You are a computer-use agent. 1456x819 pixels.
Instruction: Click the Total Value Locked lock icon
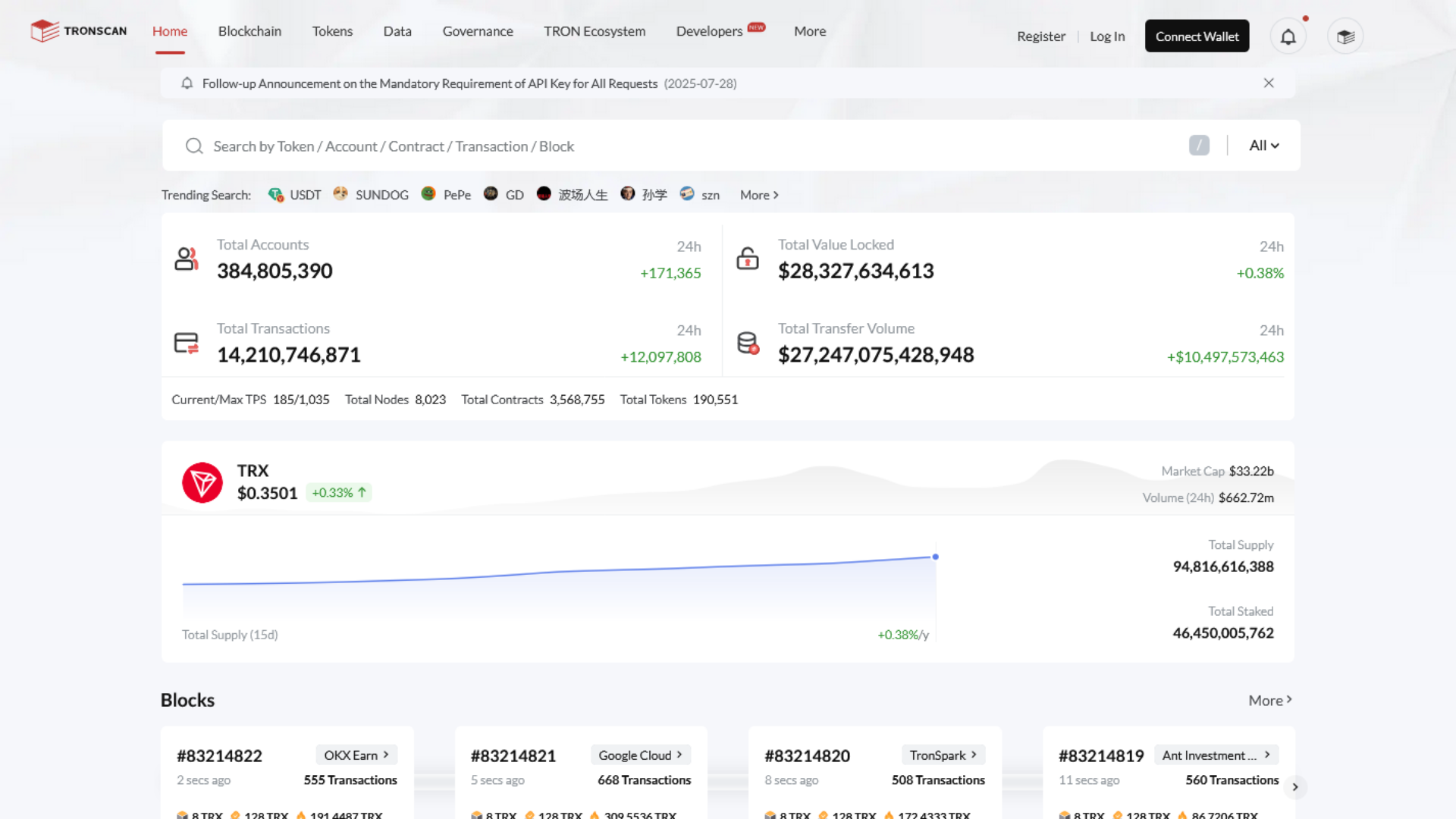pyautogui.click(x=748, y=259)
